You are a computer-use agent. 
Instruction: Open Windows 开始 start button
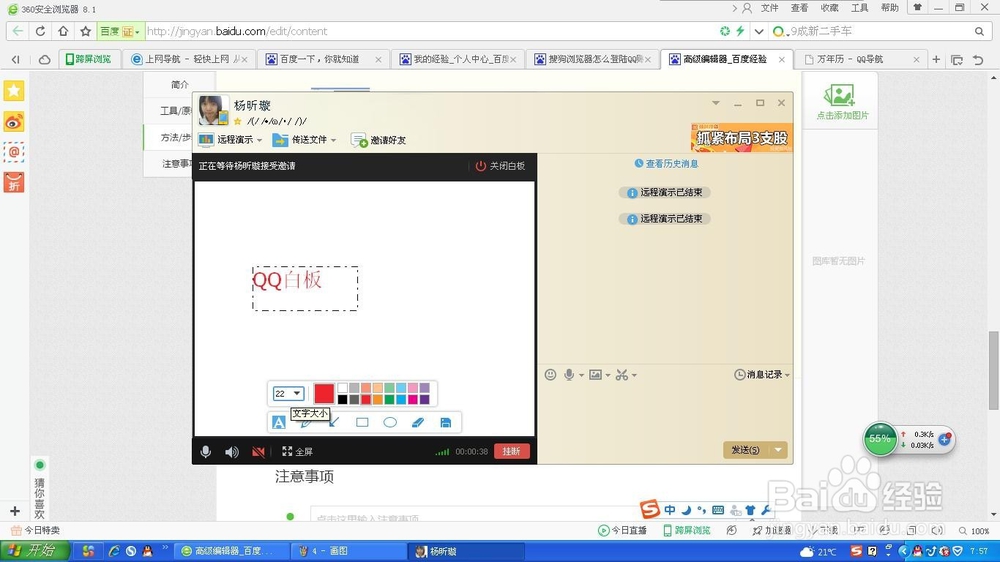[x=35, y=551]
